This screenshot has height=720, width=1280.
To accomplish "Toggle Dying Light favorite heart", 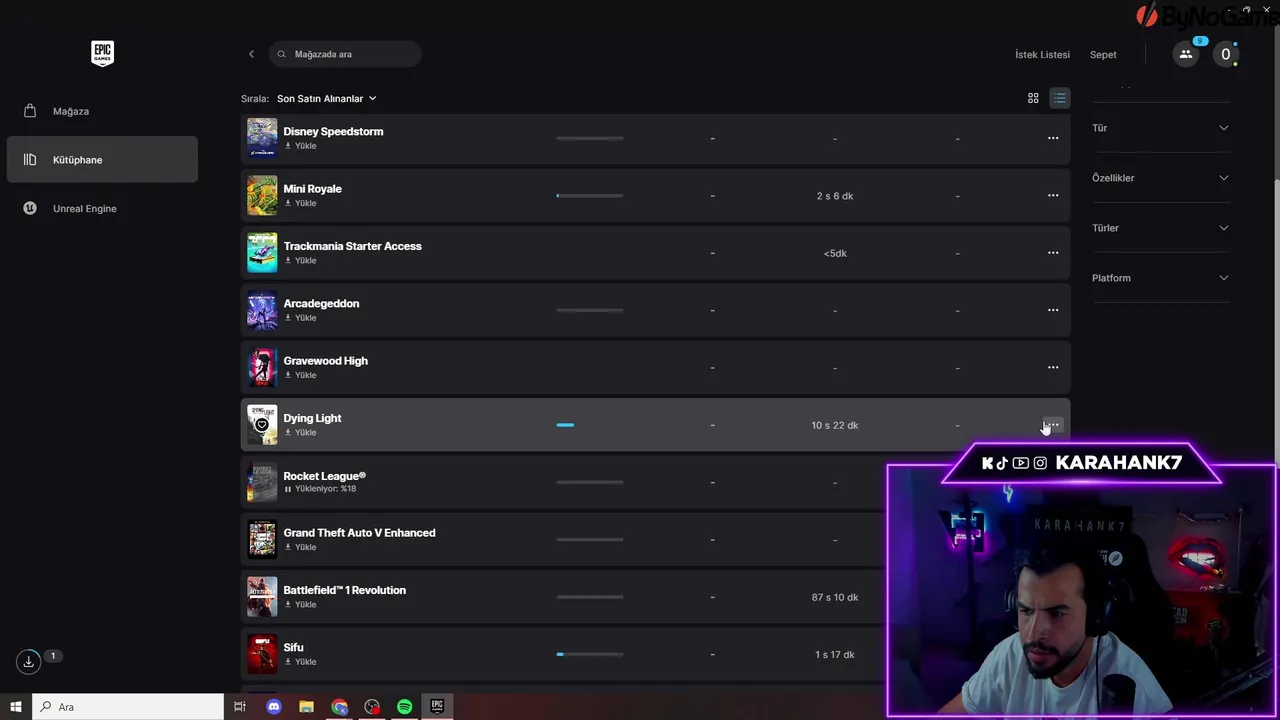I will (262, 425).
